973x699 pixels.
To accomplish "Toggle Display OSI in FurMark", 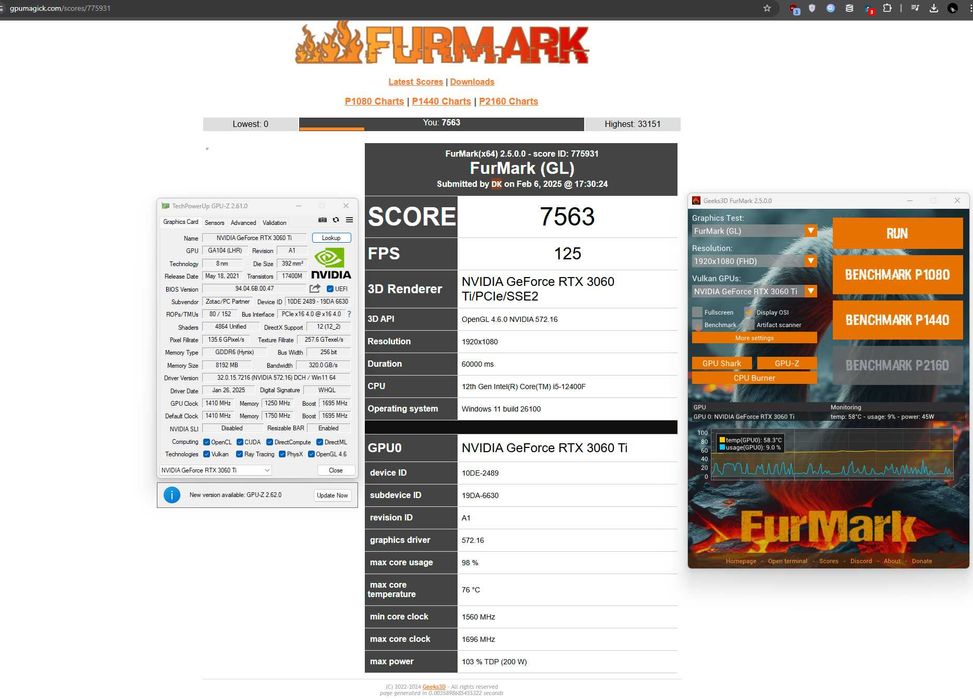I will pos(750,312).
